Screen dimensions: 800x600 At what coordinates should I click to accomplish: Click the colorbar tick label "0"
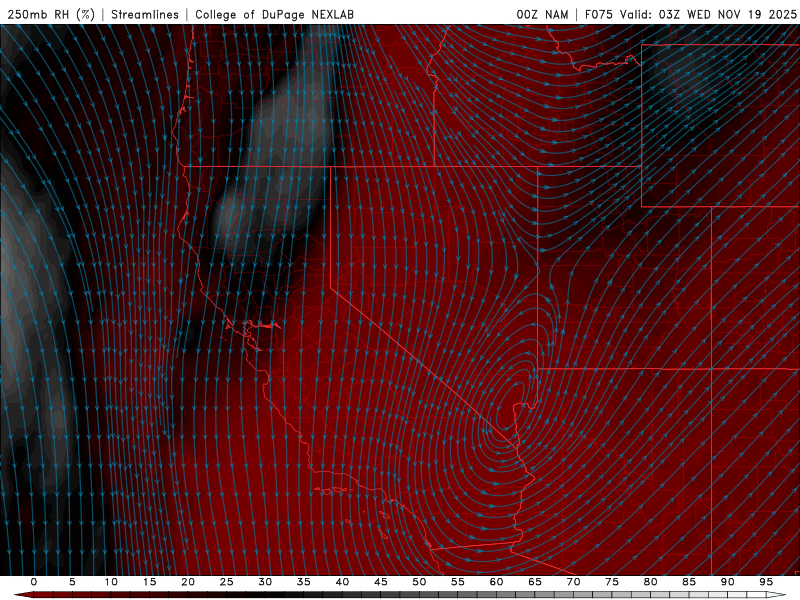click(x=34, y=582)
